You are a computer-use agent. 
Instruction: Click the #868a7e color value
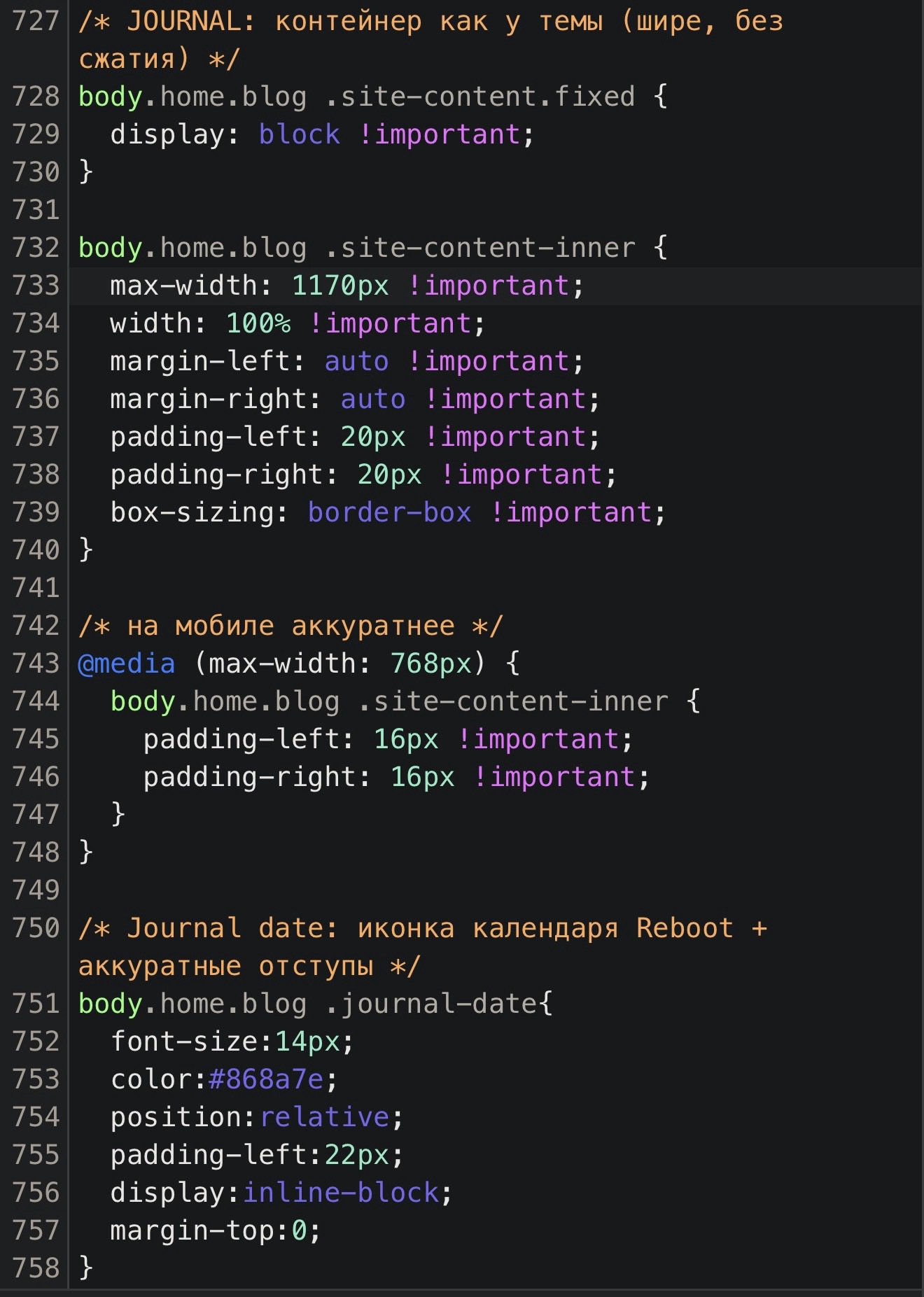pos(267,1079)
